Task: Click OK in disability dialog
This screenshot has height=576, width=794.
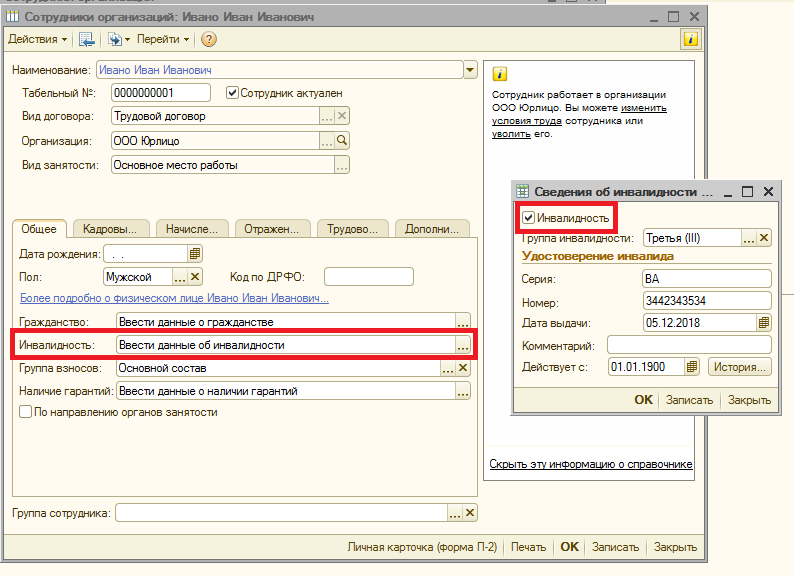Action: [x=643, y=400]
